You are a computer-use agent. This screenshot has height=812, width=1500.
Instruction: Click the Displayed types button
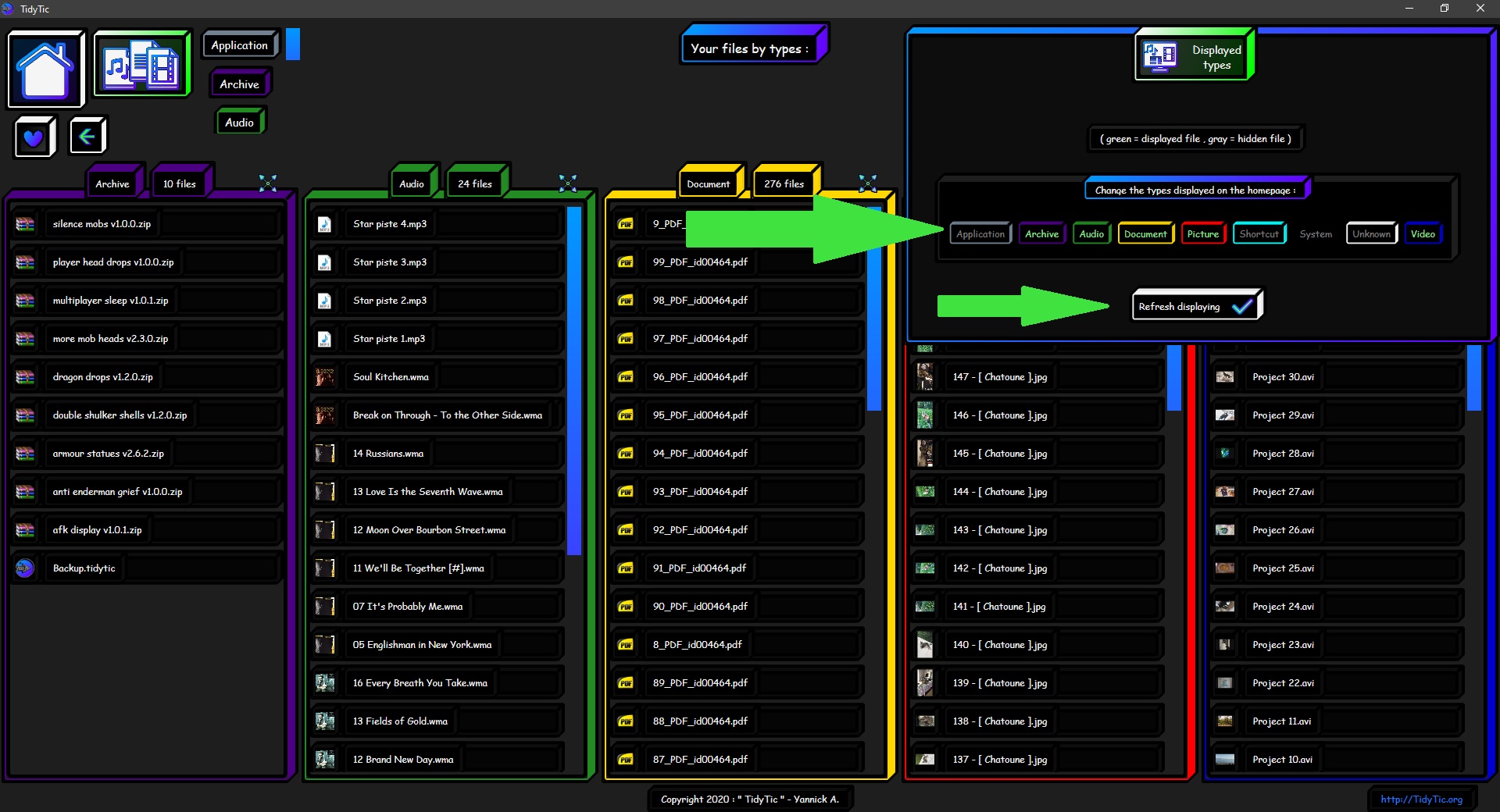point(1194,56)
